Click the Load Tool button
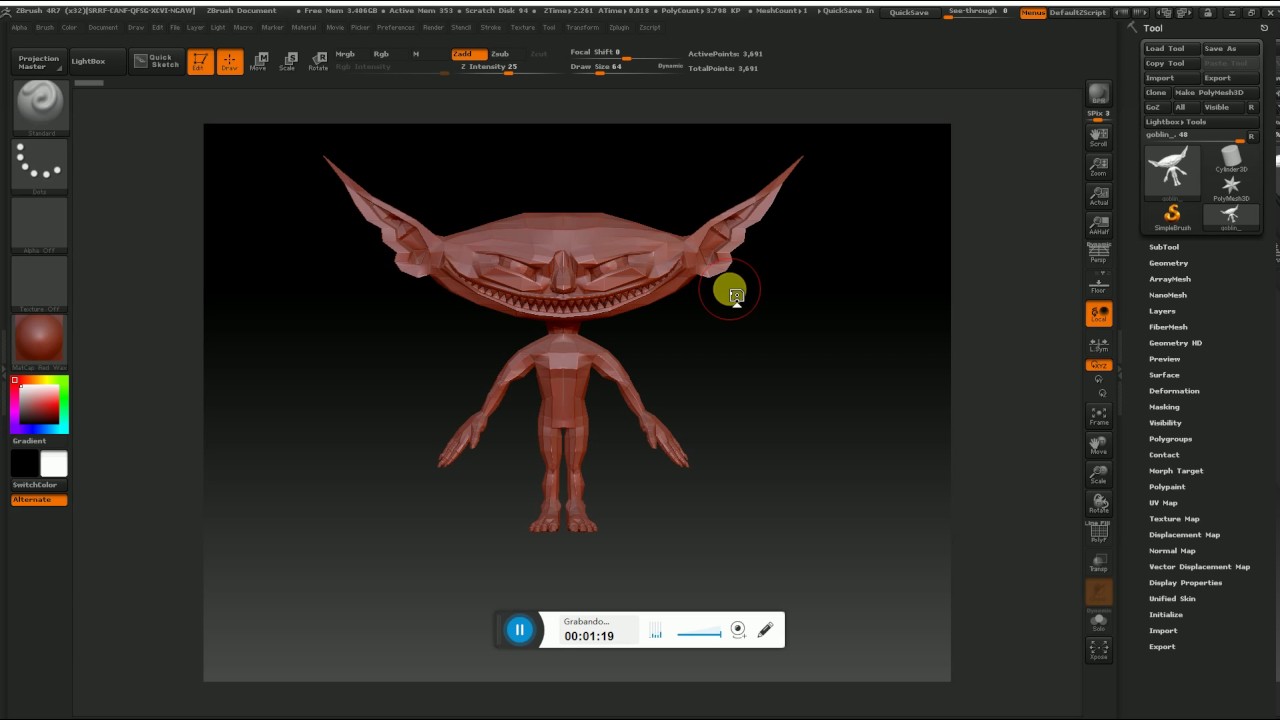 click(x=1171, y=48)
